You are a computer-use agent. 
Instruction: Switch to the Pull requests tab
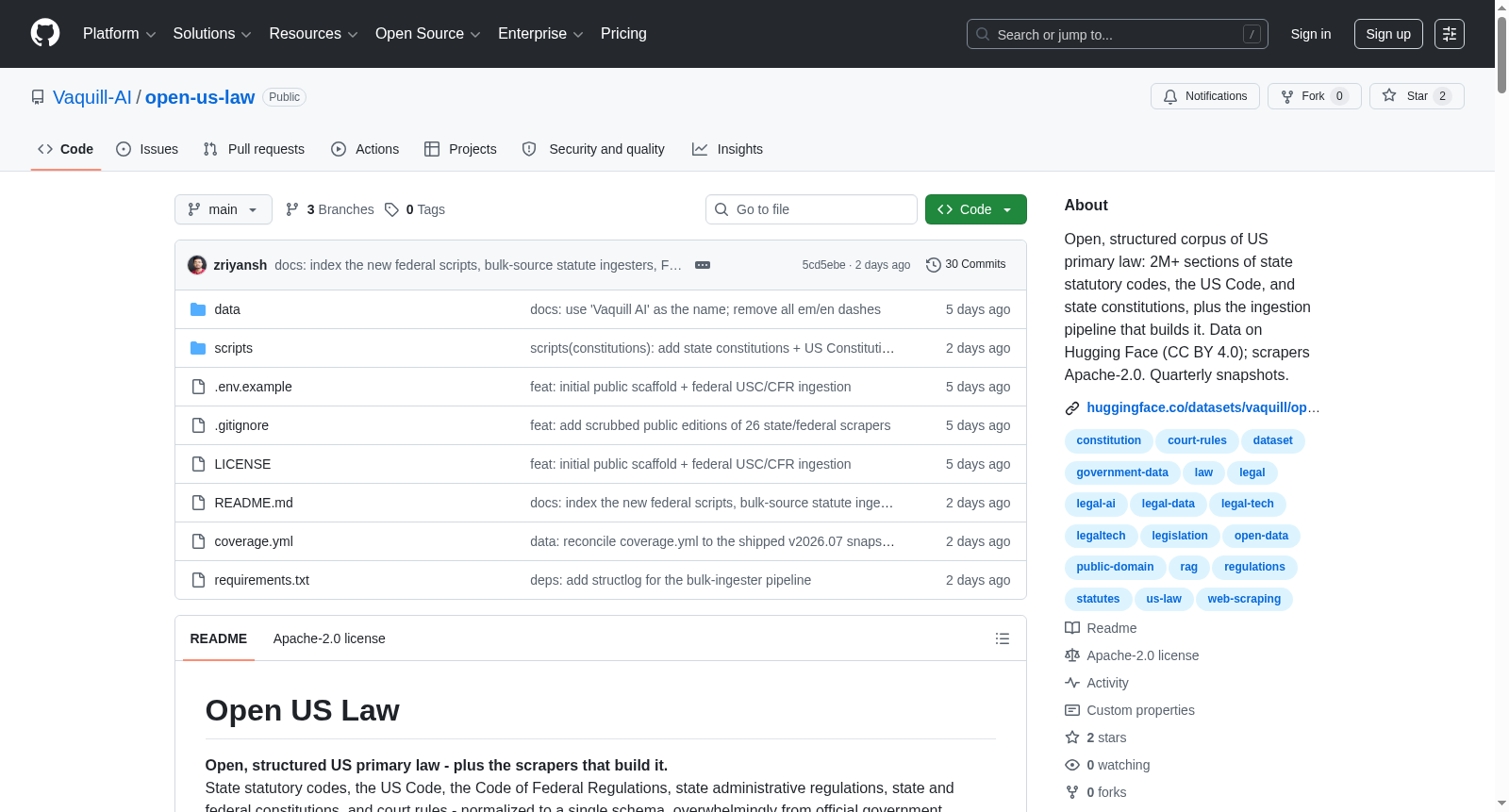(x=254, y=149)
